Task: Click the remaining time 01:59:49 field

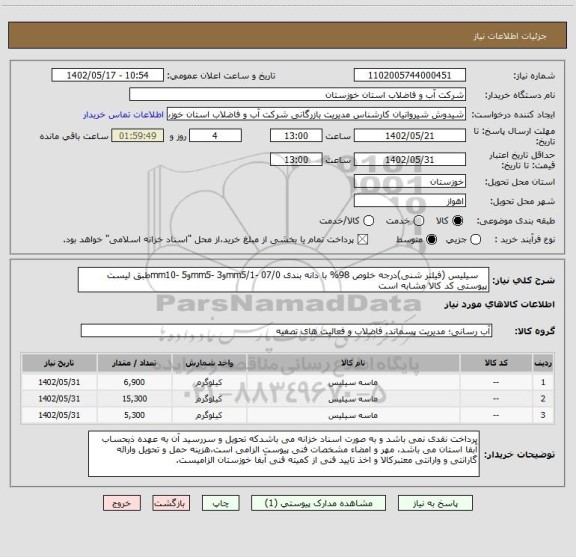Action: pos(137,136)
